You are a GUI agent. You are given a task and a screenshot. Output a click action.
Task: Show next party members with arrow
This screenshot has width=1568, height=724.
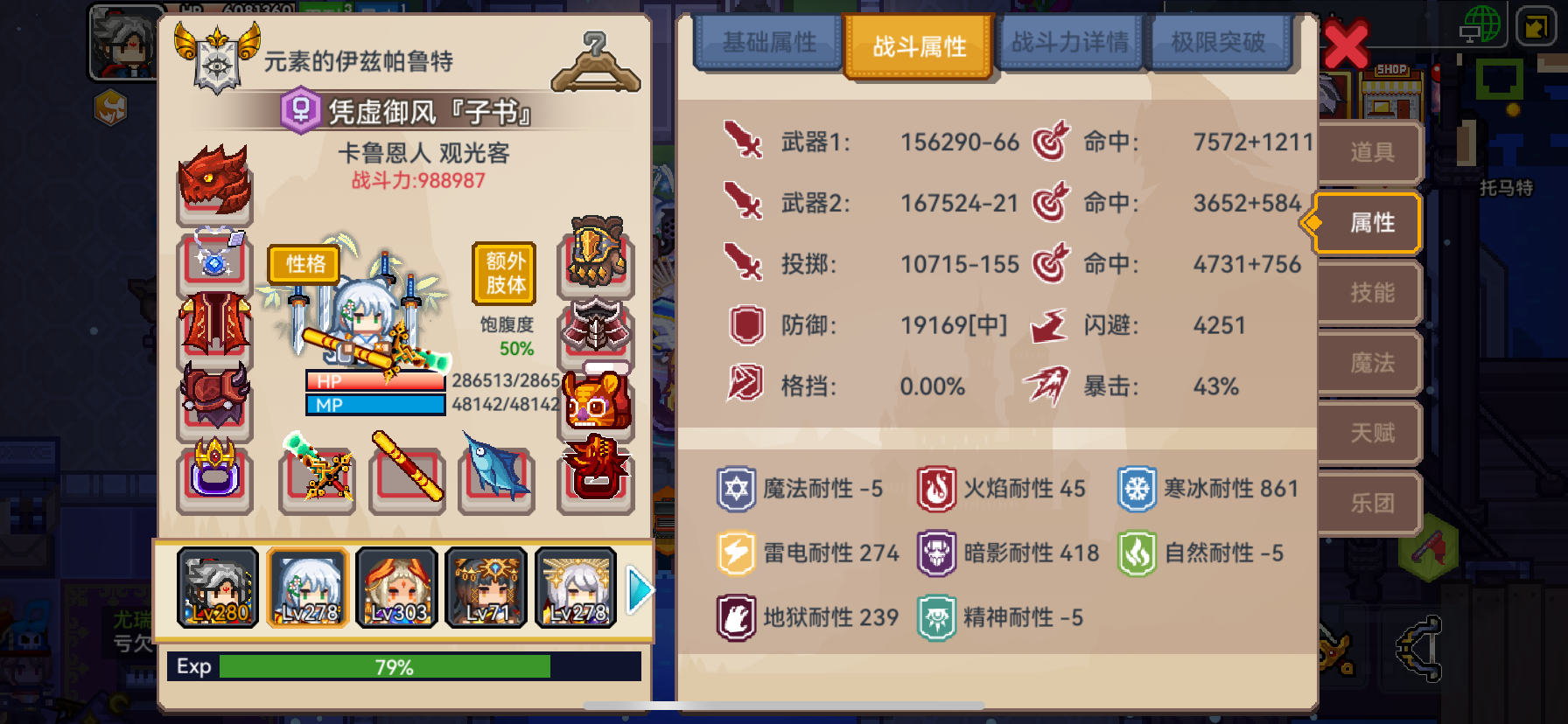click(640, 591)
